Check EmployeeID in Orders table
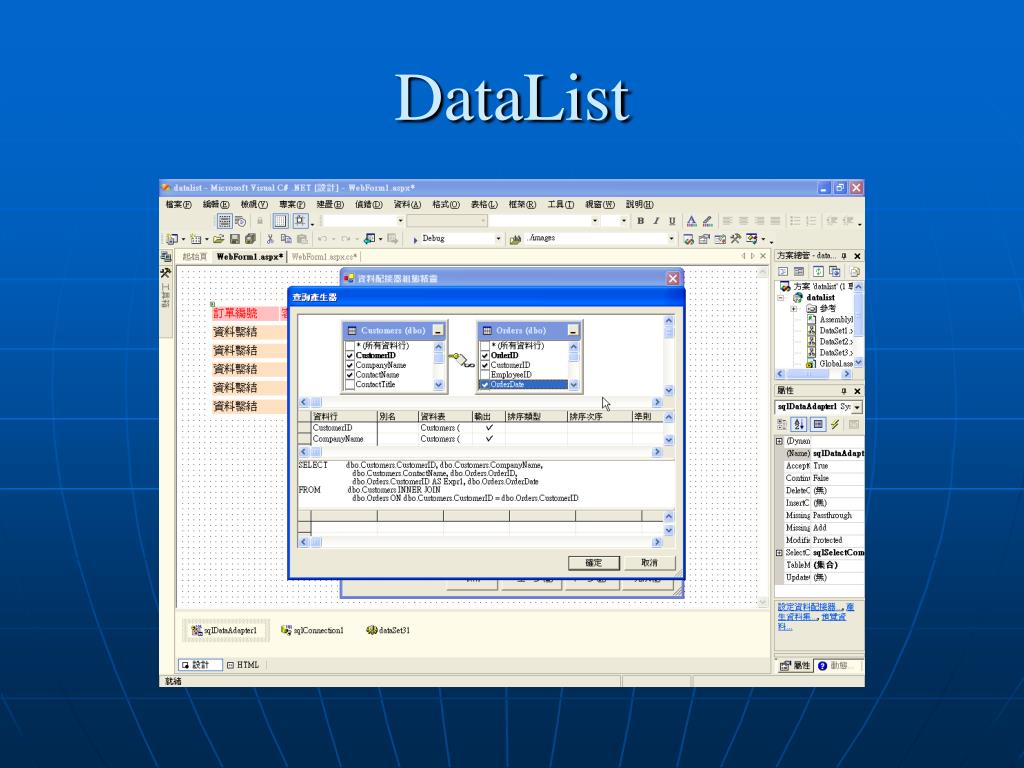Viewport: 1024px width, 768px height. coord(485,375)
